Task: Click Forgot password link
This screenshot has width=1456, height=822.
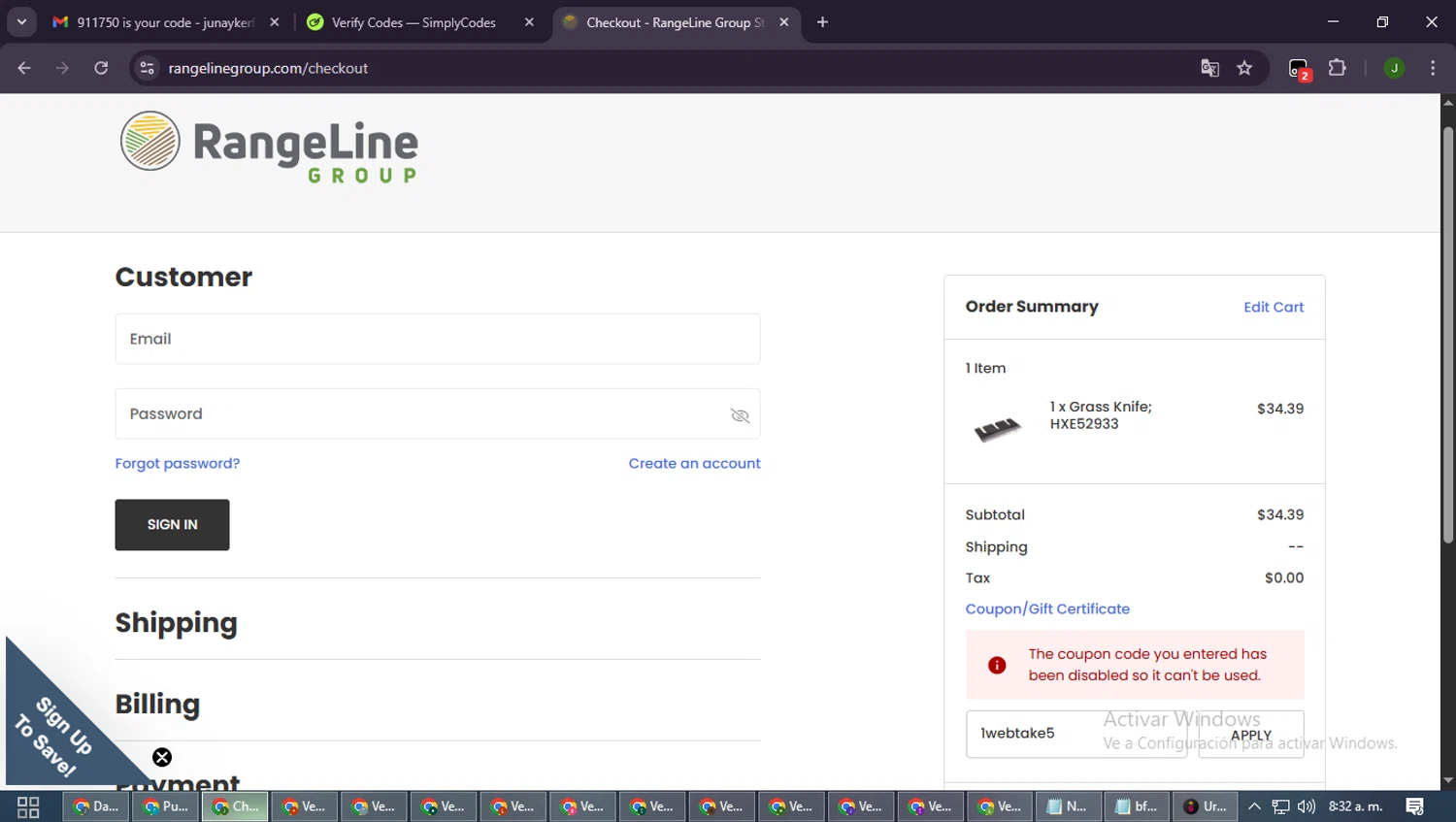Action: pyautogui.click(x=178, y=463)
